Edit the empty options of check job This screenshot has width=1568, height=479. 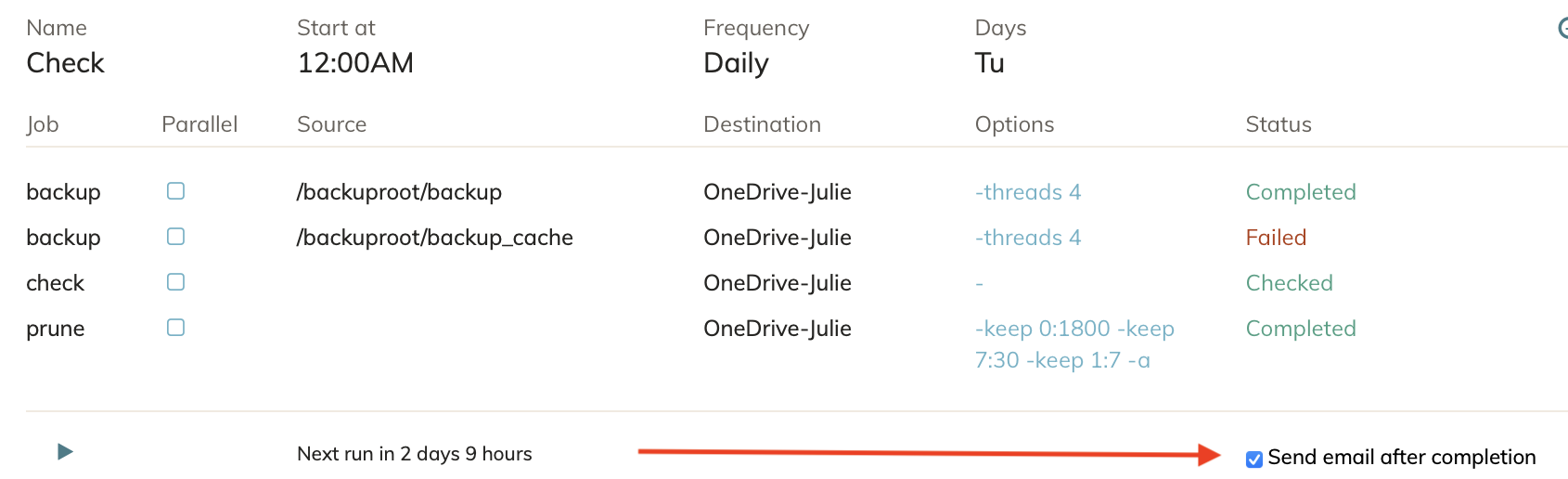click(979, 283)
